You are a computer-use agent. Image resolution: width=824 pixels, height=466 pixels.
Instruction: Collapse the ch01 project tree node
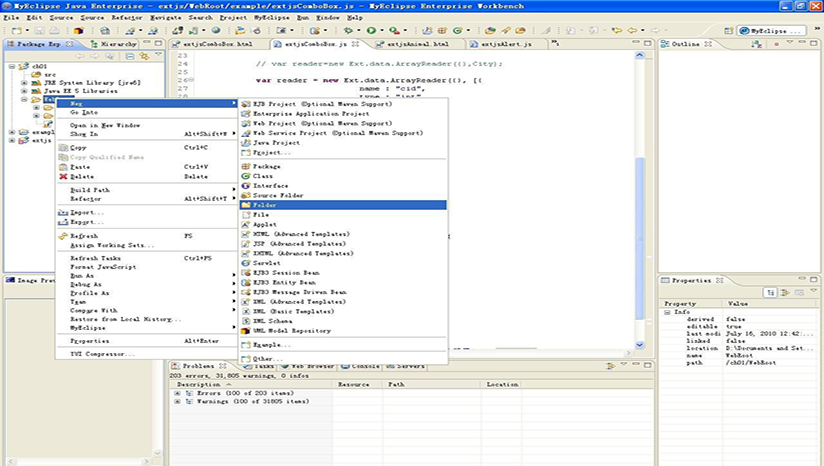point(12,66)
